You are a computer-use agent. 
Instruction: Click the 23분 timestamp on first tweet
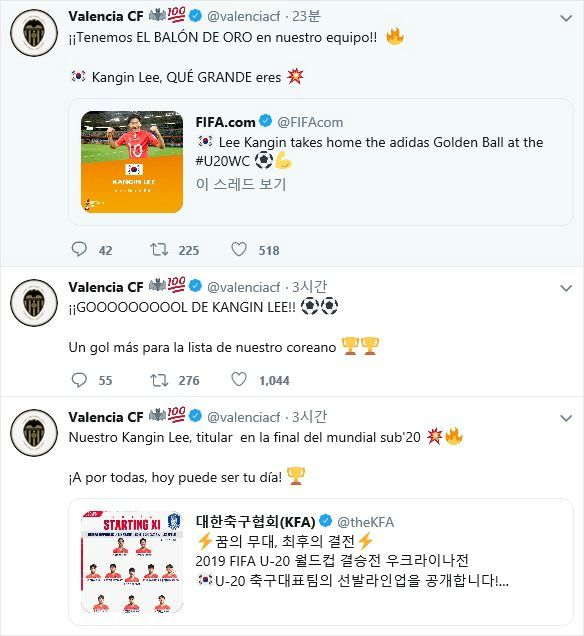point(306,16)
